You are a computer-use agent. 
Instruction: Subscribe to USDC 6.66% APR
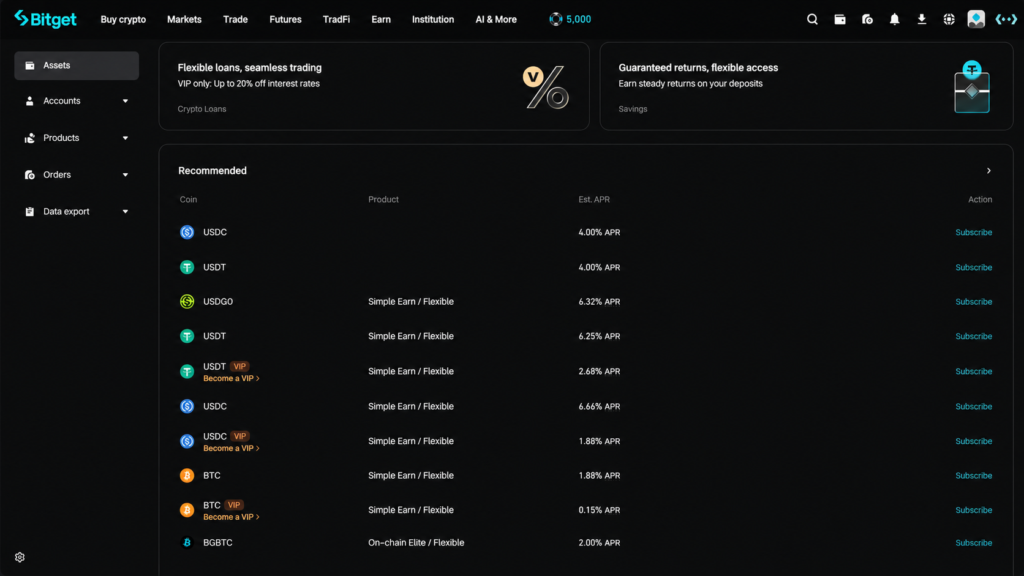coord(973,406)
